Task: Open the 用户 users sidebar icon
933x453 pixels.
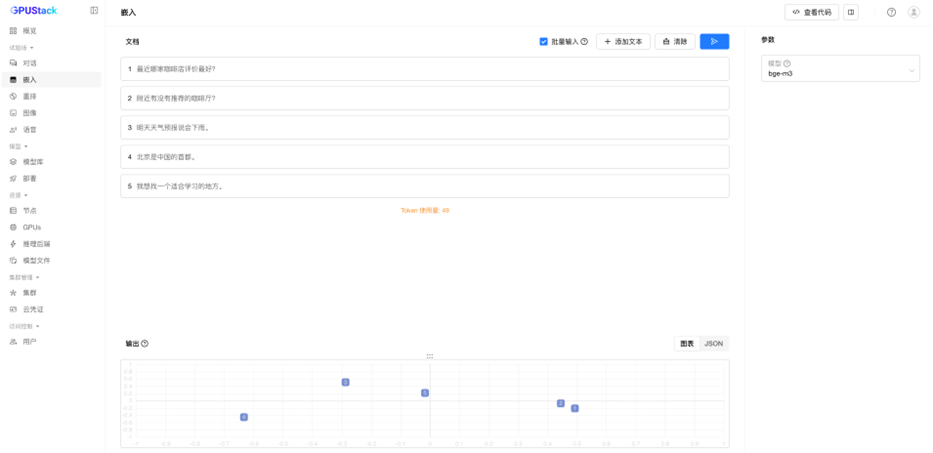Action: [13, 341]
